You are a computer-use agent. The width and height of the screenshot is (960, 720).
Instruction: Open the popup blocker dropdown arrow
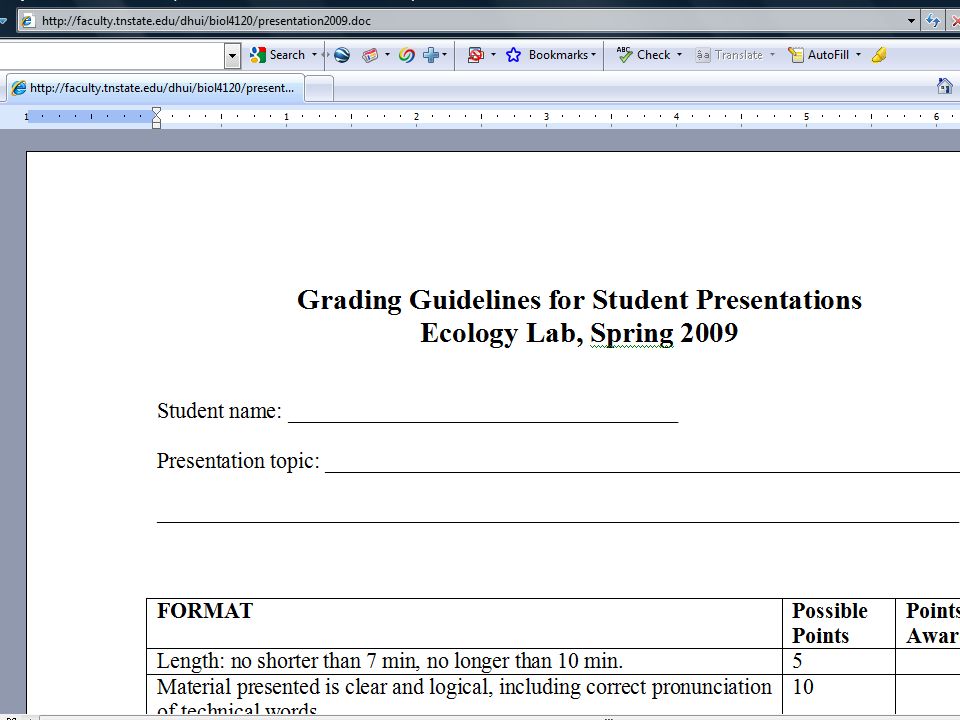click(493, 55)
